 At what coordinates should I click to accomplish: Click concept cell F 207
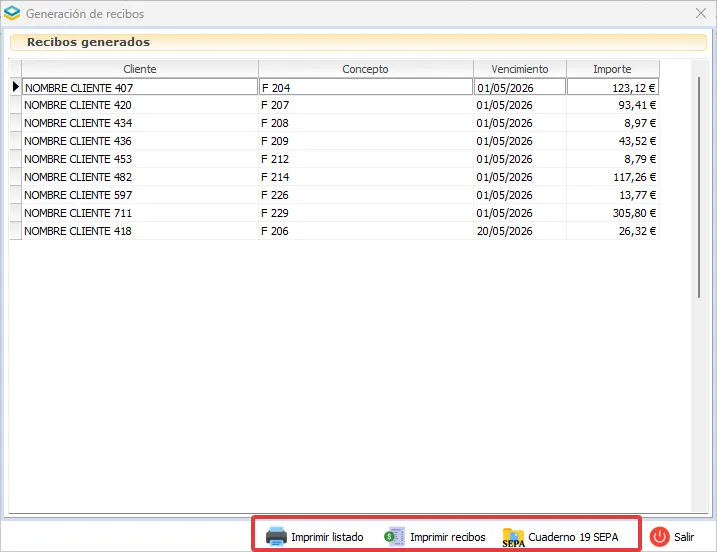366,105
